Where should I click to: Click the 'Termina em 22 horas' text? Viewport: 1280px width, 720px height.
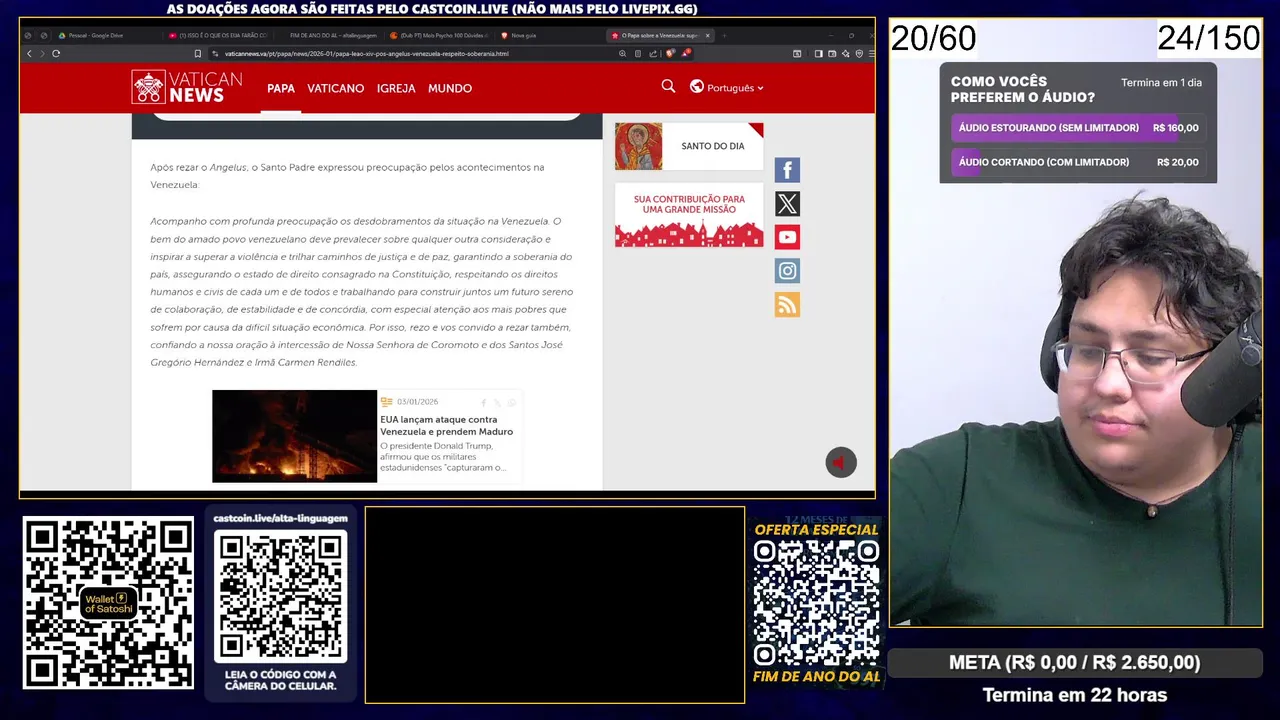pos(1075,694)
